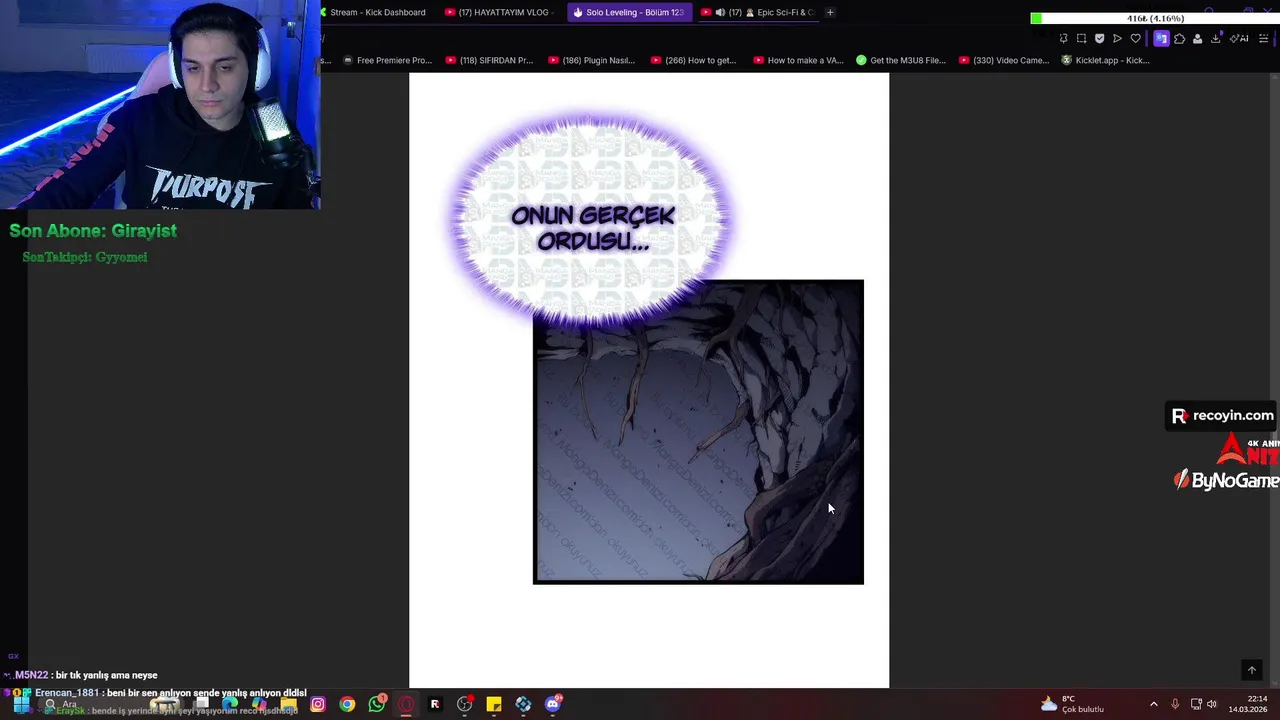The height and width of the screenshot is (720, 1280).
Task: Open the AI assistant sparkle icon
Action: coord(1239,39)
